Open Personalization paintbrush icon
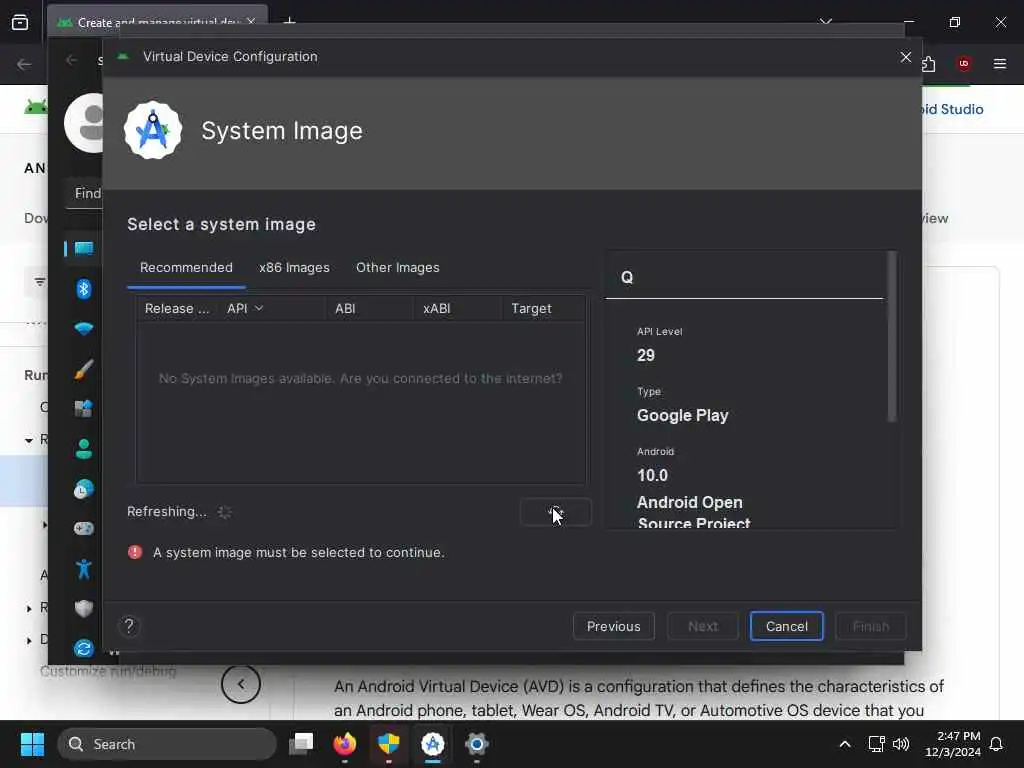The height and width of the screenshot is (768, 1024). pyautogui.click(x=84, y=369)
